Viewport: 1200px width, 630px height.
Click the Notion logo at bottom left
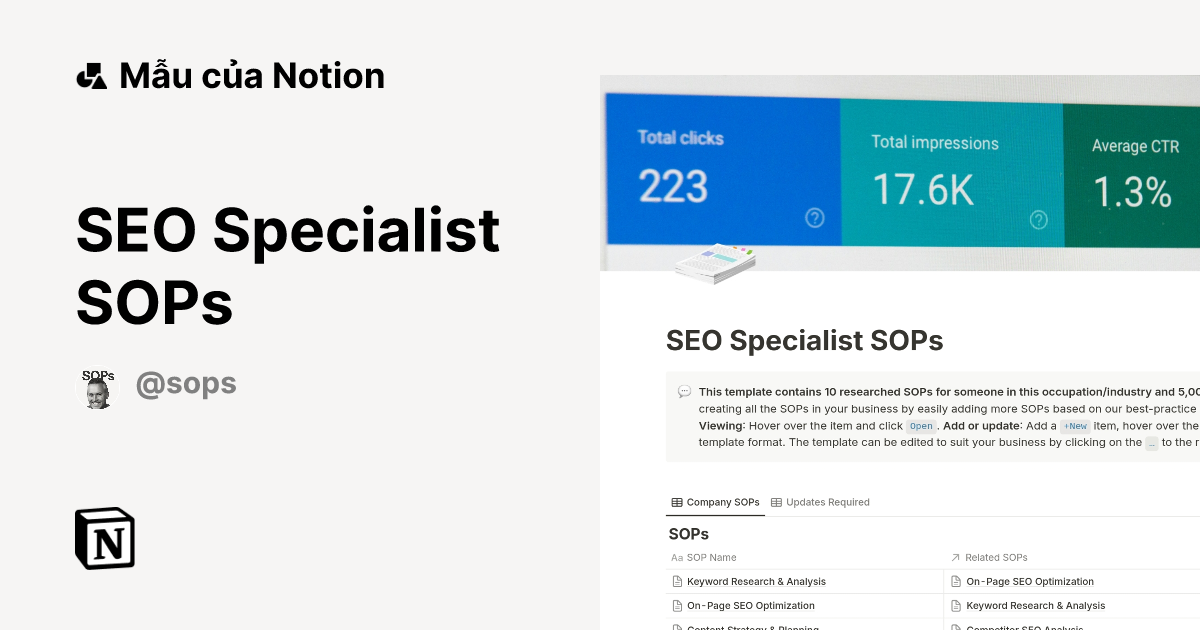tap(105, 538)
